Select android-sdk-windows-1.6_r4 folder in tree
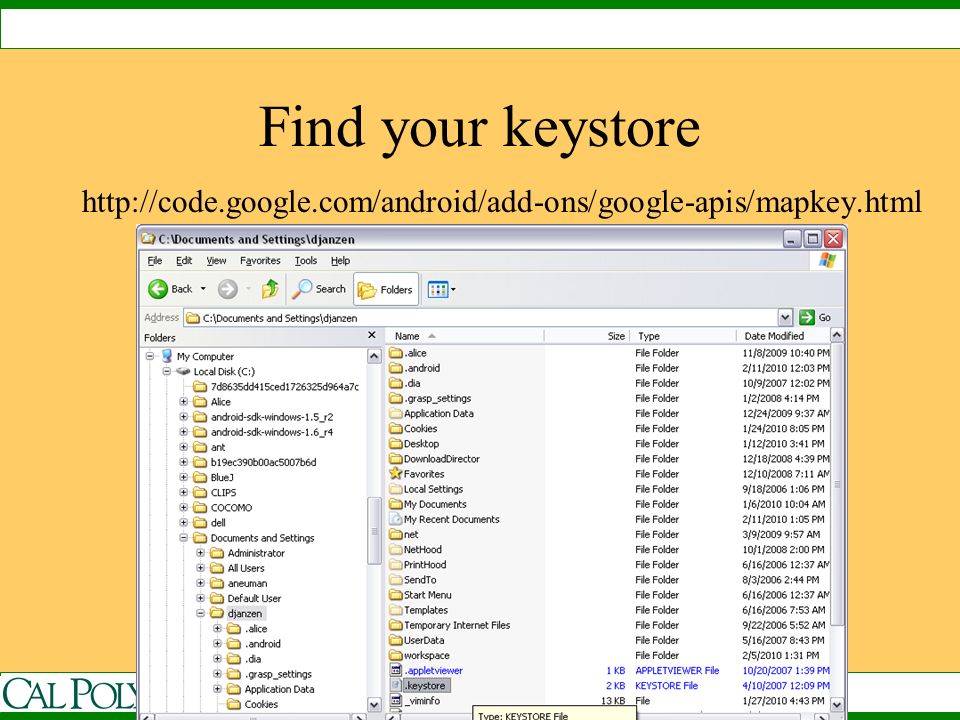 pos(272,432)
